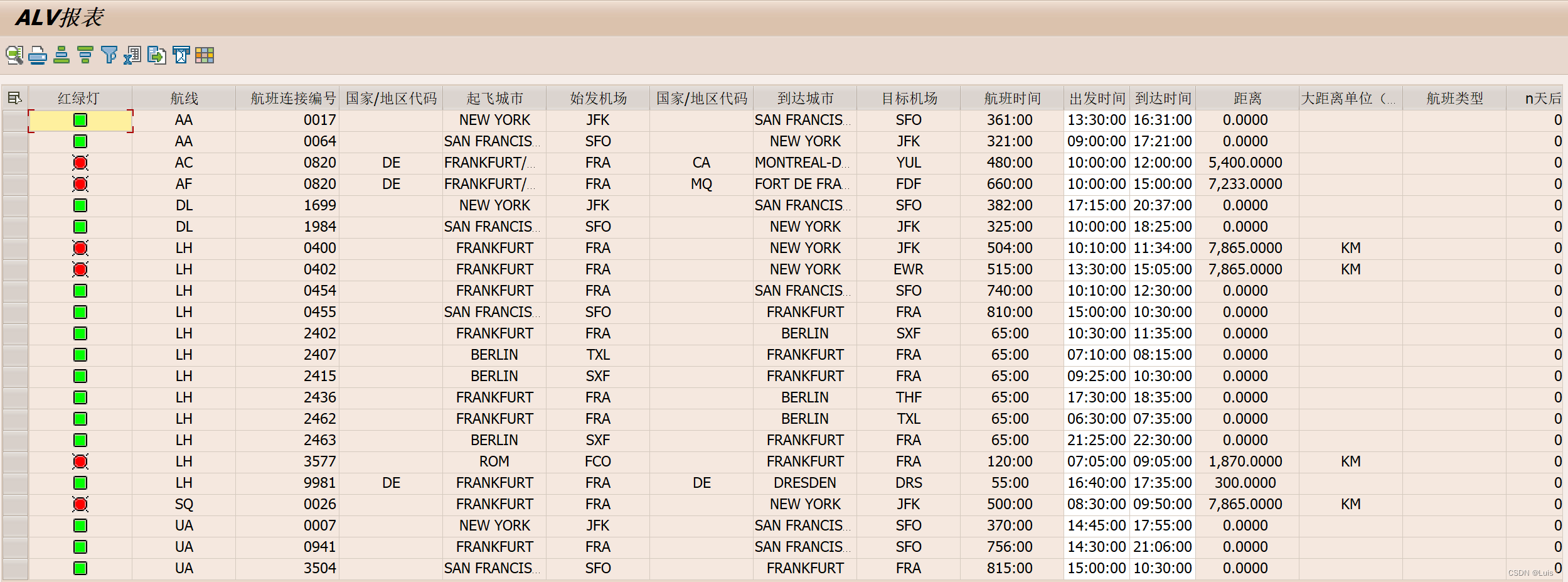Click airport code EWR cell

tap(909, 269)
